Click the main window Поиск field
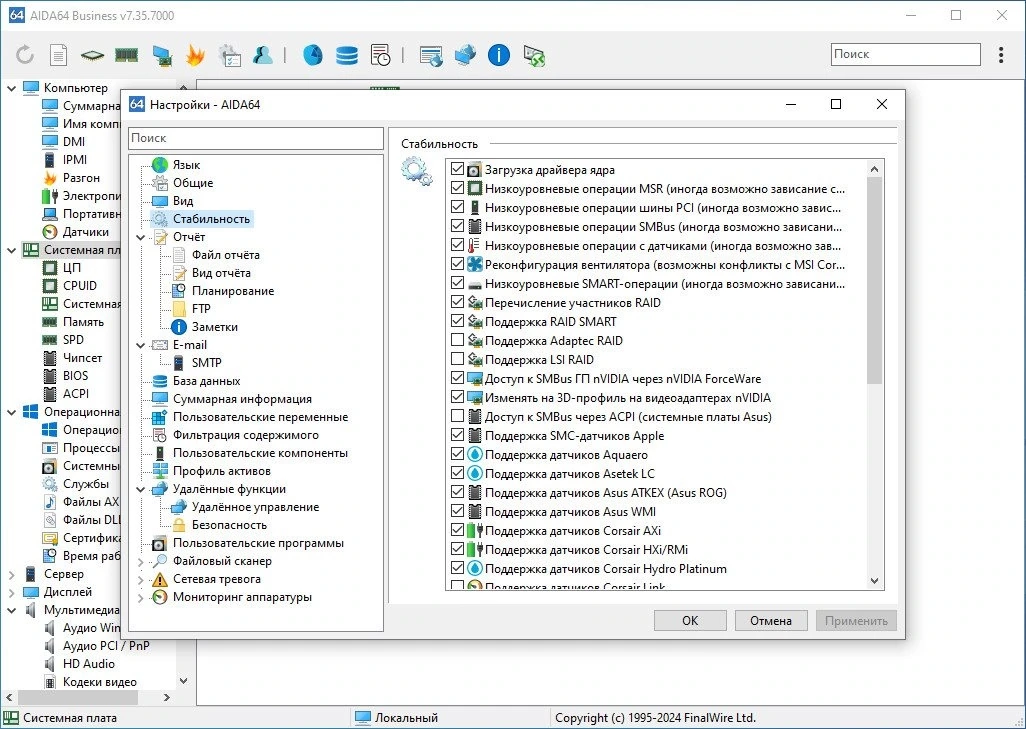The height and width of the screenshot is (729, 1026). 906,54
